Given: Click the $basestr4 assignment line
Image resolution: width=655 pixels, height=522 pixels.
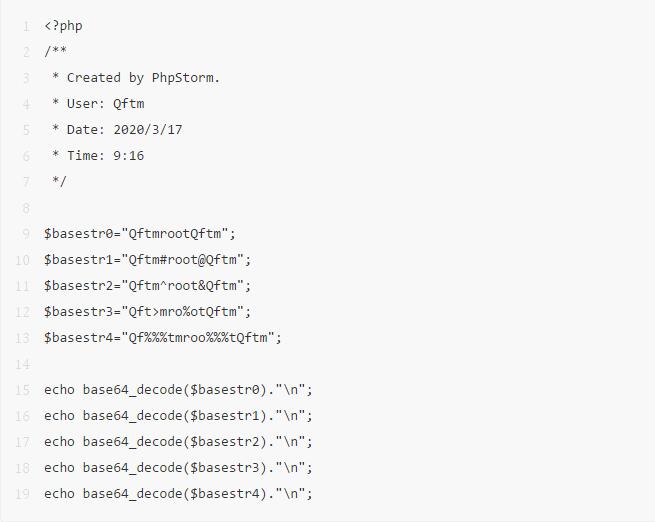Looking at the screenshot, I should [x=163, y=337].
